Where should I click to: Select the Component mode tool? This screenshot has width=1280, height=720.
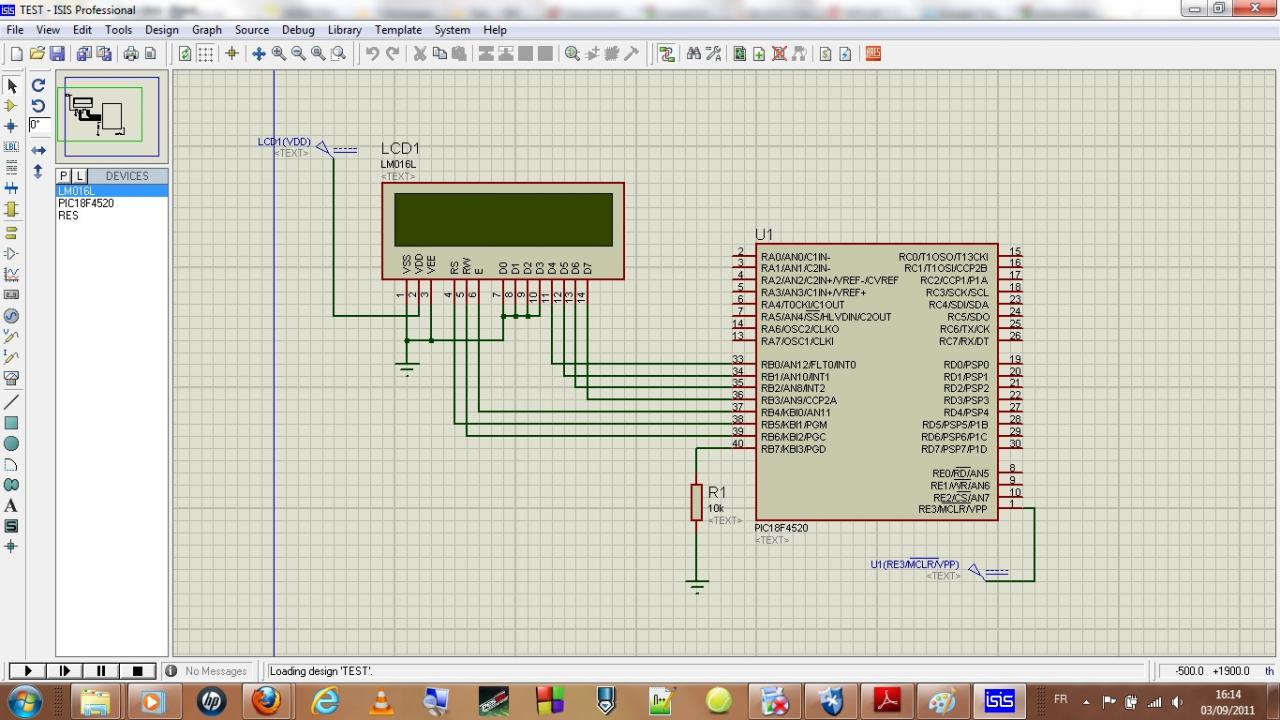click(x=12, y=105)
